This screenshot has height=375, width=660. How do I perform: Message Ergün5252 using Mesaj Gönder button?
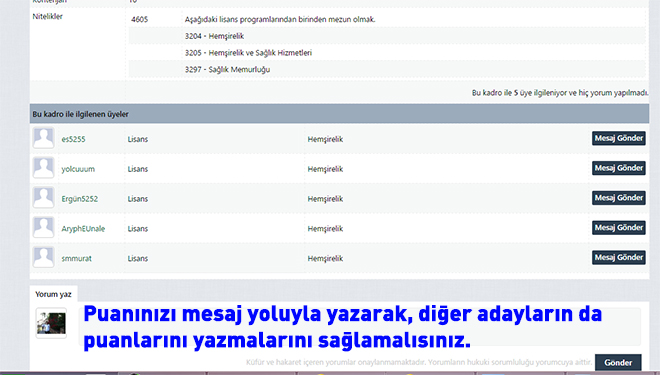(x=619, y=198)
